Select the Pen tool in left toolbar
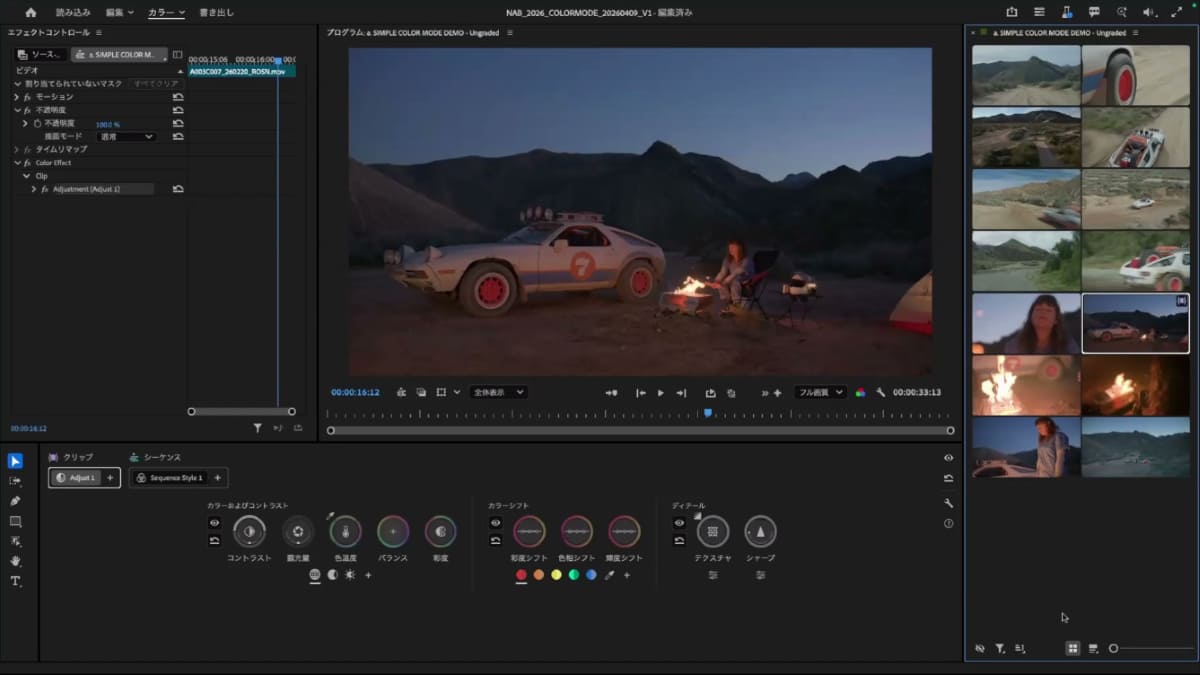The width and height of the screenshot is (1200, 675). [x=15, y=500]
